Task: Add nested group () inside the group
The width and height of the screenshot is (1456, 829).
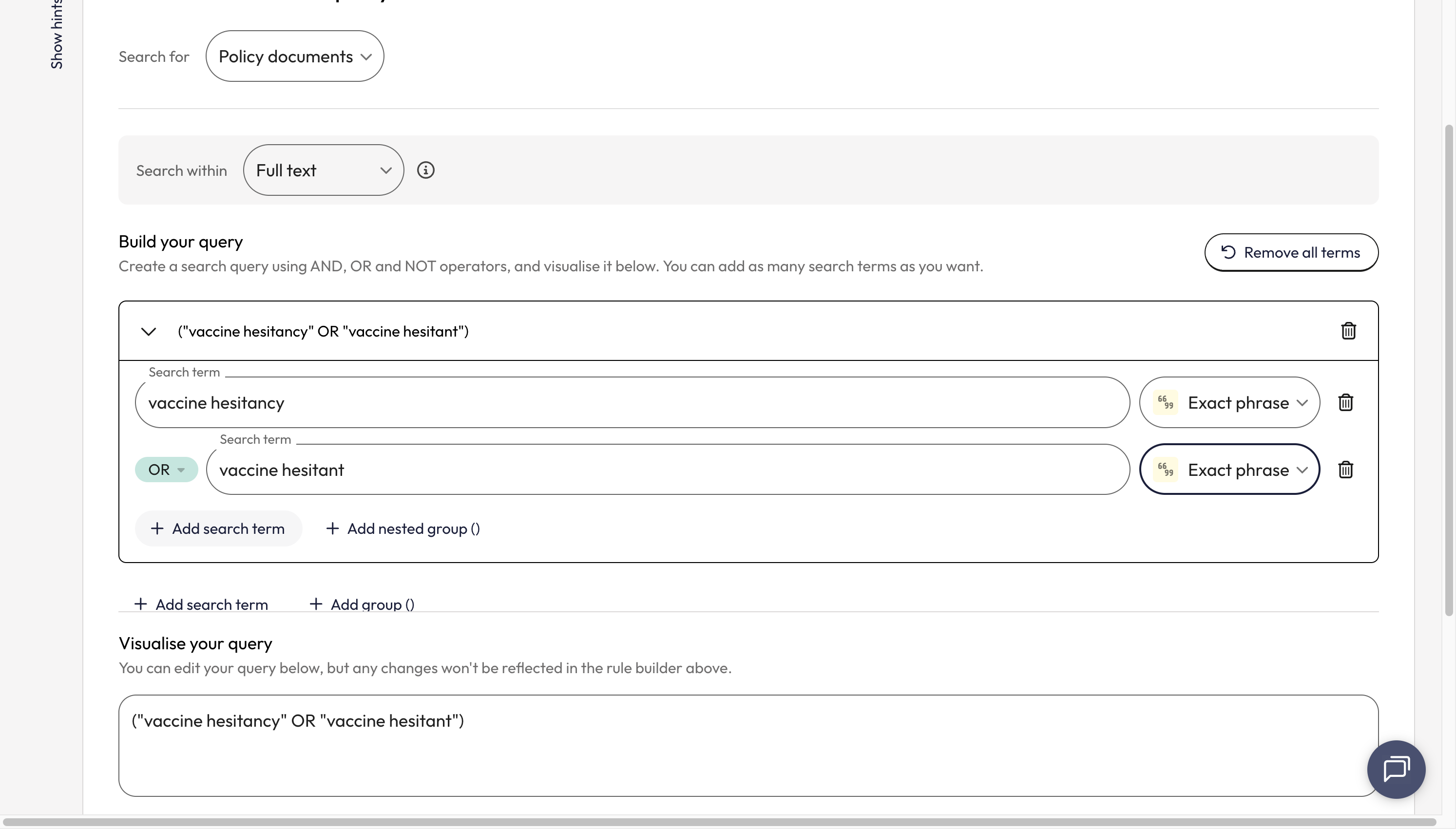Action: tap(402, 529)
